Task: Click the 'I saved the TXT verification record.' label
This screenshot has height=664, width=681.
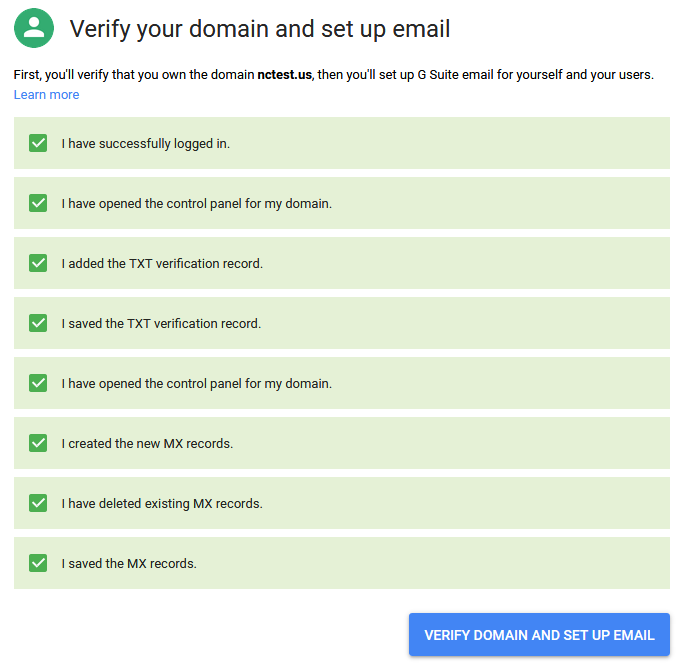Action: click(161, 324)
